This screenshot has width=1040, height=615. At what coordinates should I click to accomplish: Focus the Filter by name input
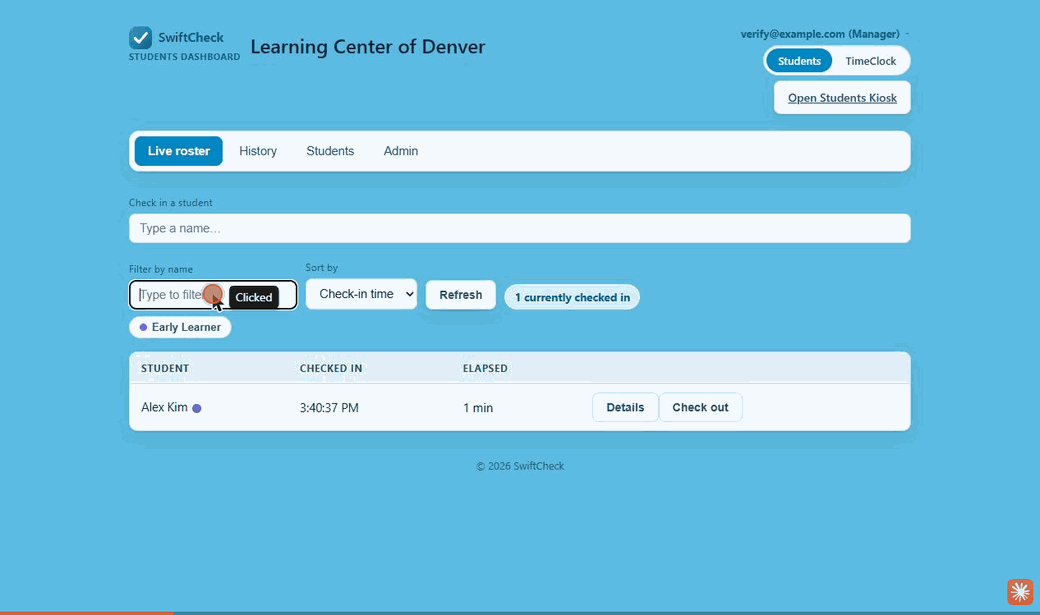(213, 295)
